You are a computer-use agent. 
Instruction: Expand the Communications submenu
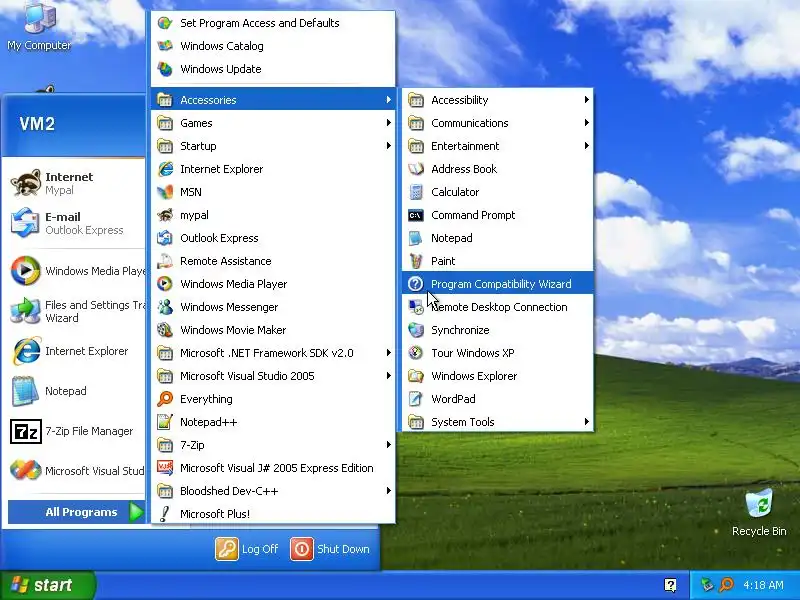pos(497,123)
